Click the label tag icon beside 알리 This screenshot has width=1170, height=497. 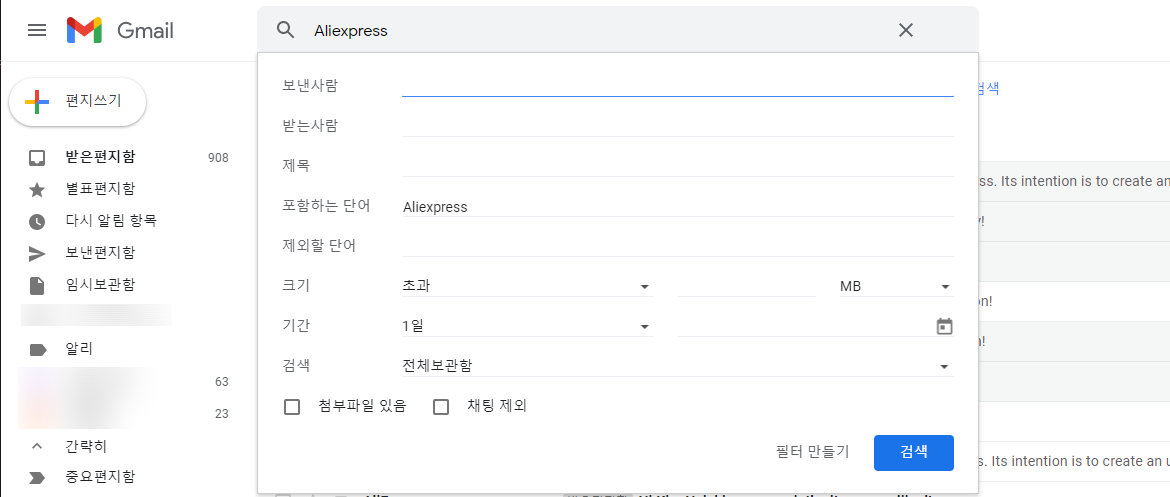pyautogui.click(x=37, y=349)
